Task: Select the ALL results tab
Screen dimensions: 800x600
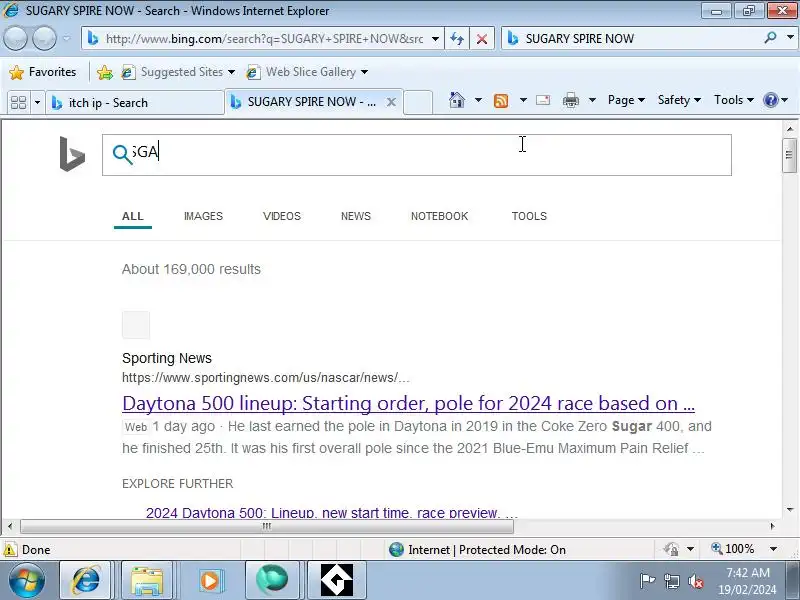Action: [x=133, y=216]
